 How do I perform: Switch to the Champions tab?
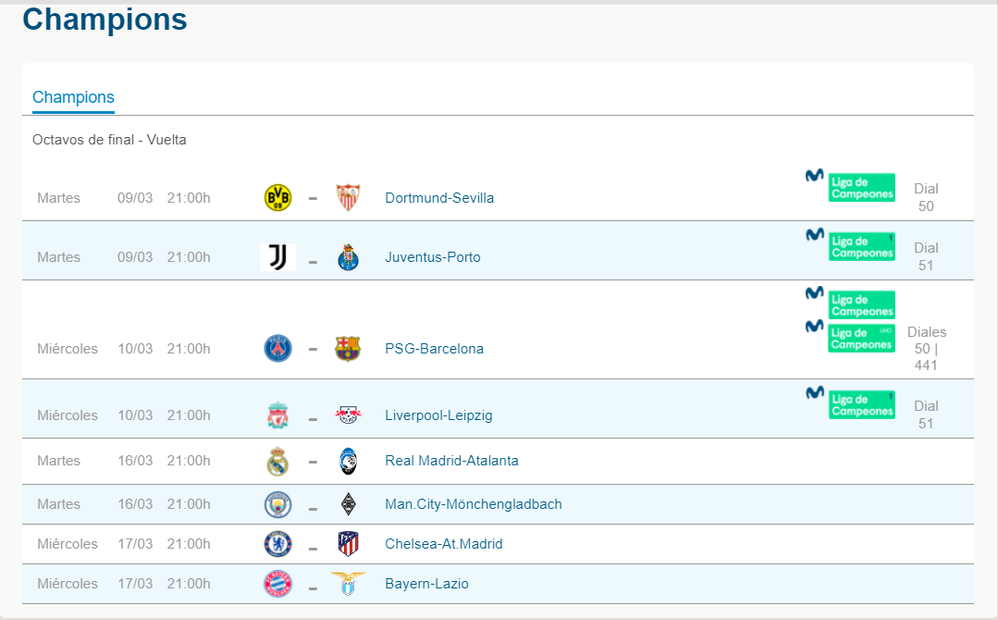tap(73, 97)
